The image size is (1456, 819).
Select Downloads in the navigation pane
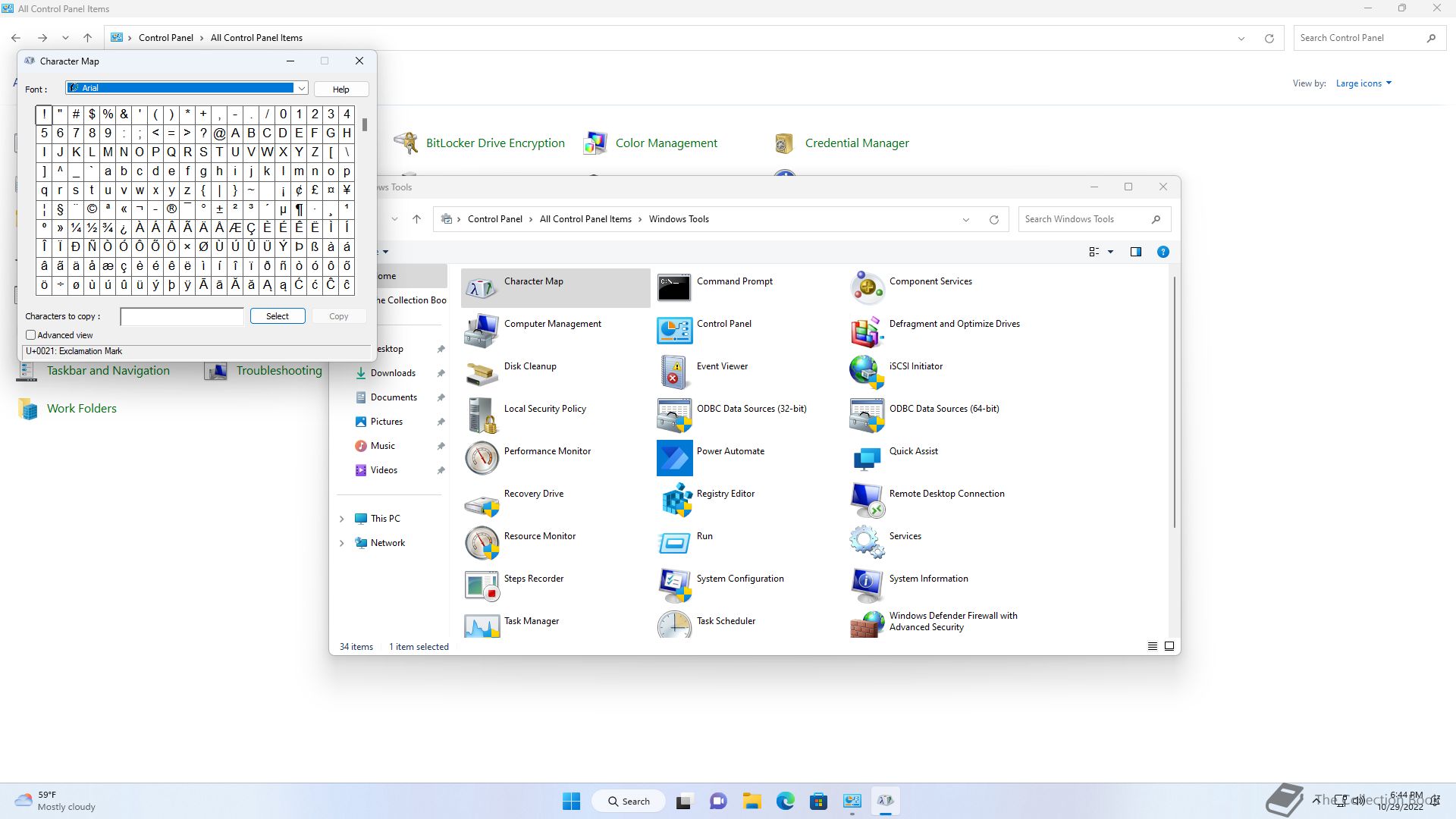pos(392,373)
